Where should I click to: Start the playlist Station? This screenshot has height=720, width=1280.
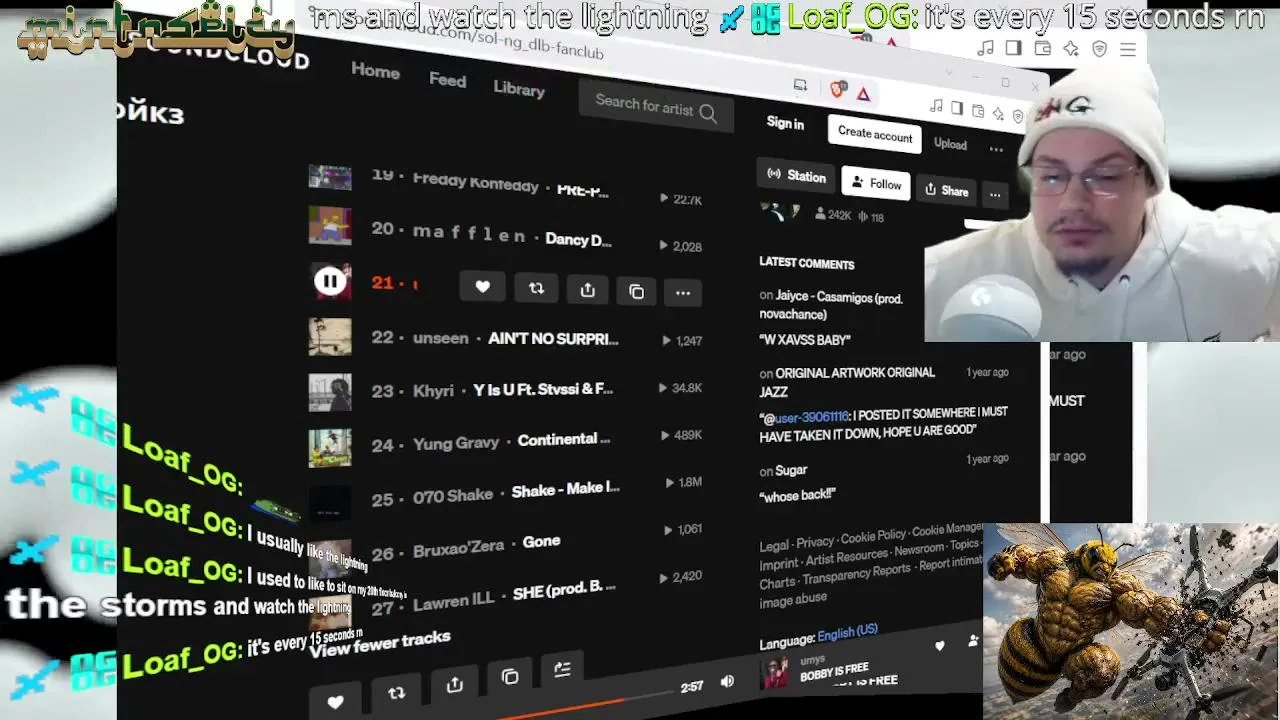[797, 176]
